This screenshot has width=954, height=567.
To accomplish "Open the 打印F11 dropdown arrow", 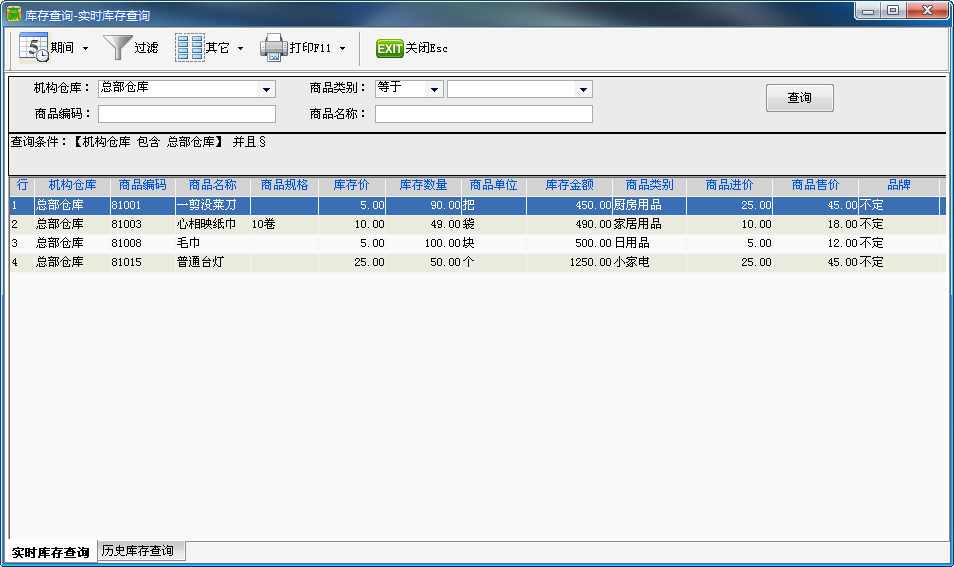I will [x=342, y=48].
